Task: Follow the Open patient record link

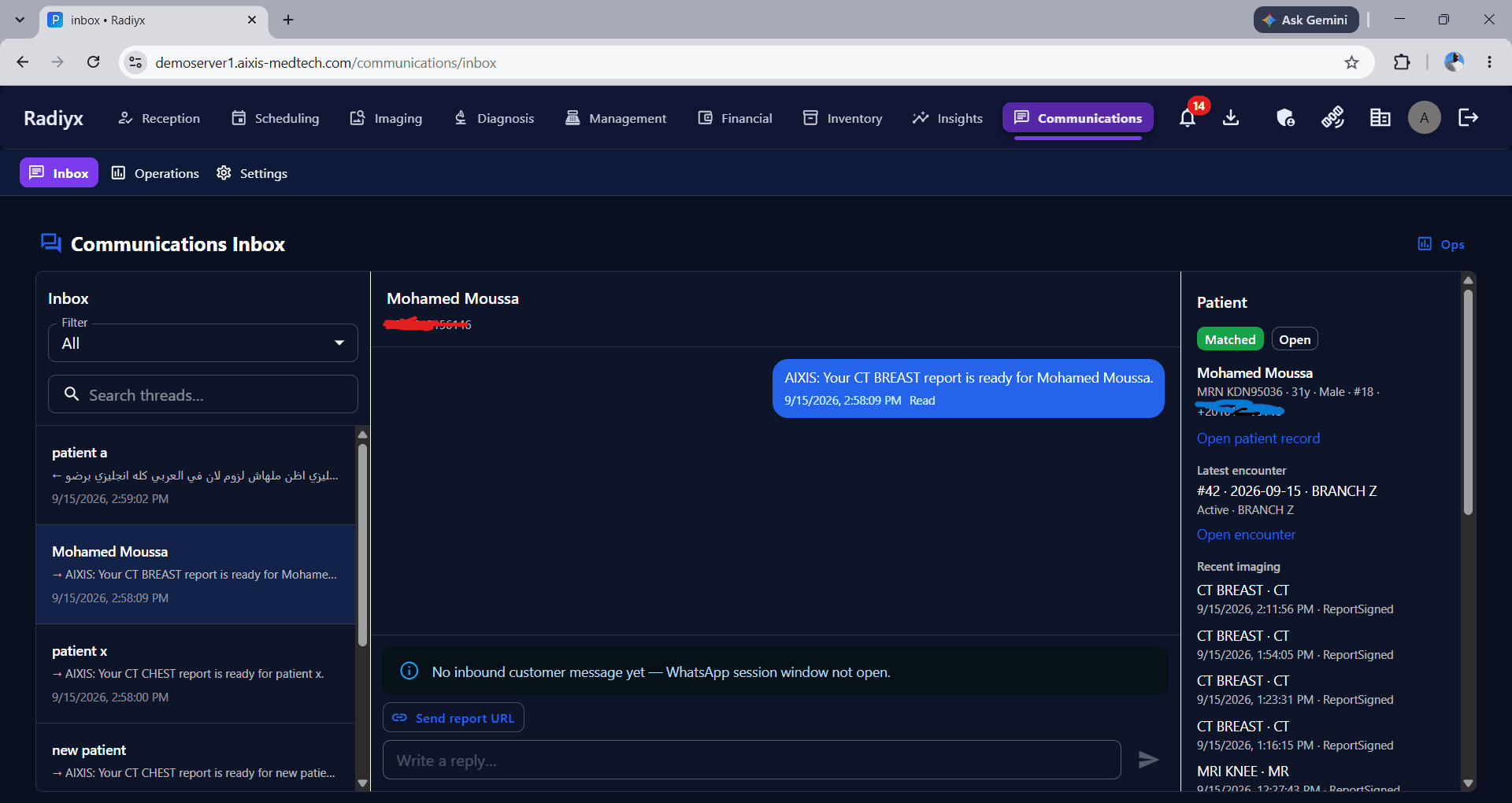Action: click(x=1258, y=439)
